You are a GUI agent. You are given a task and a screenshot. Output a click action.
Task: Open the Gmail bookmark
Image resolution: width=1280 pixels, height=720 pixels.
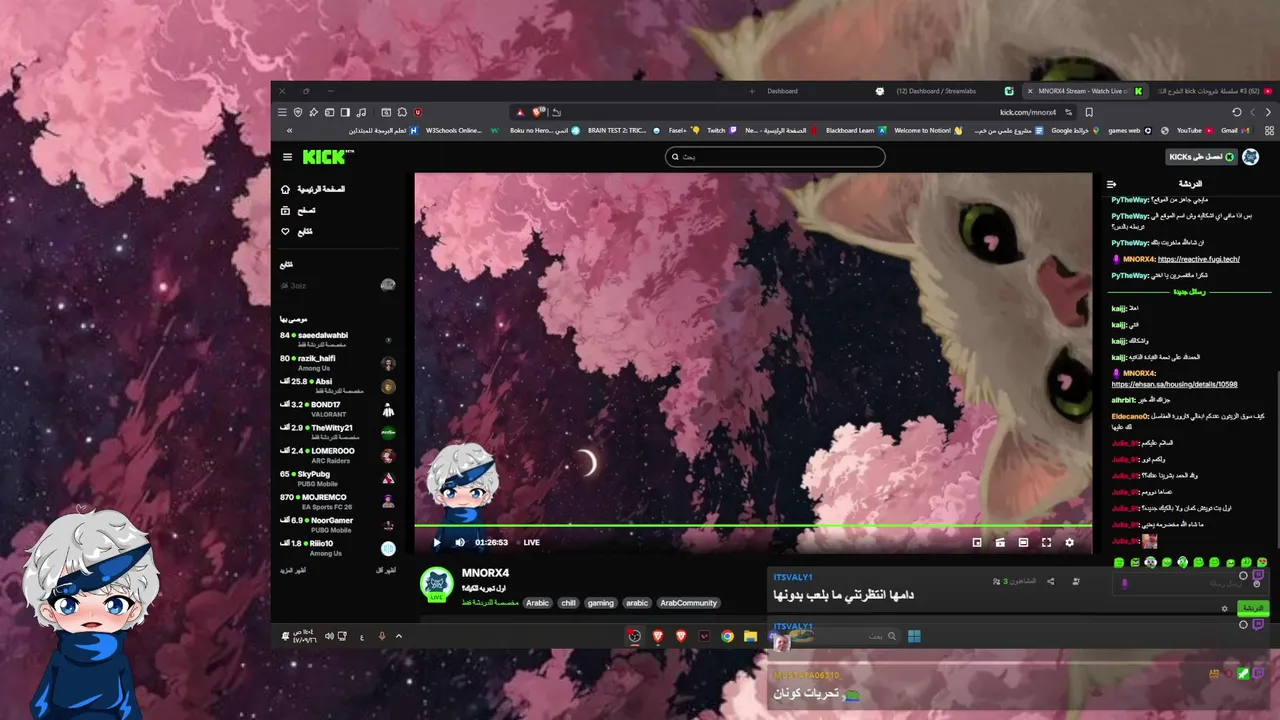1235,130
